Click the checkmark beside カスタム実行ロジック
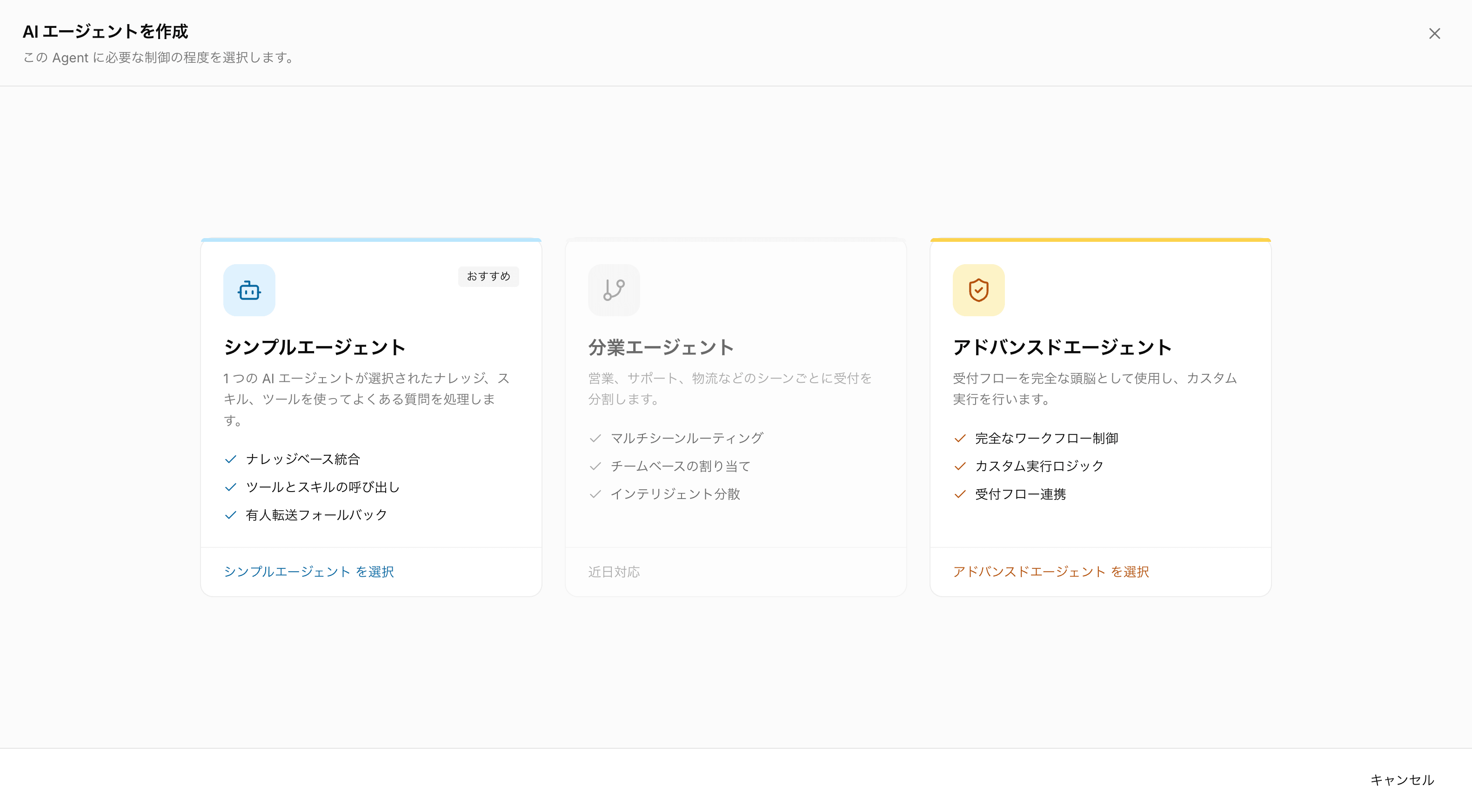Image resolution: width=1472 pixels, height=812 pixels. (959, 466)
